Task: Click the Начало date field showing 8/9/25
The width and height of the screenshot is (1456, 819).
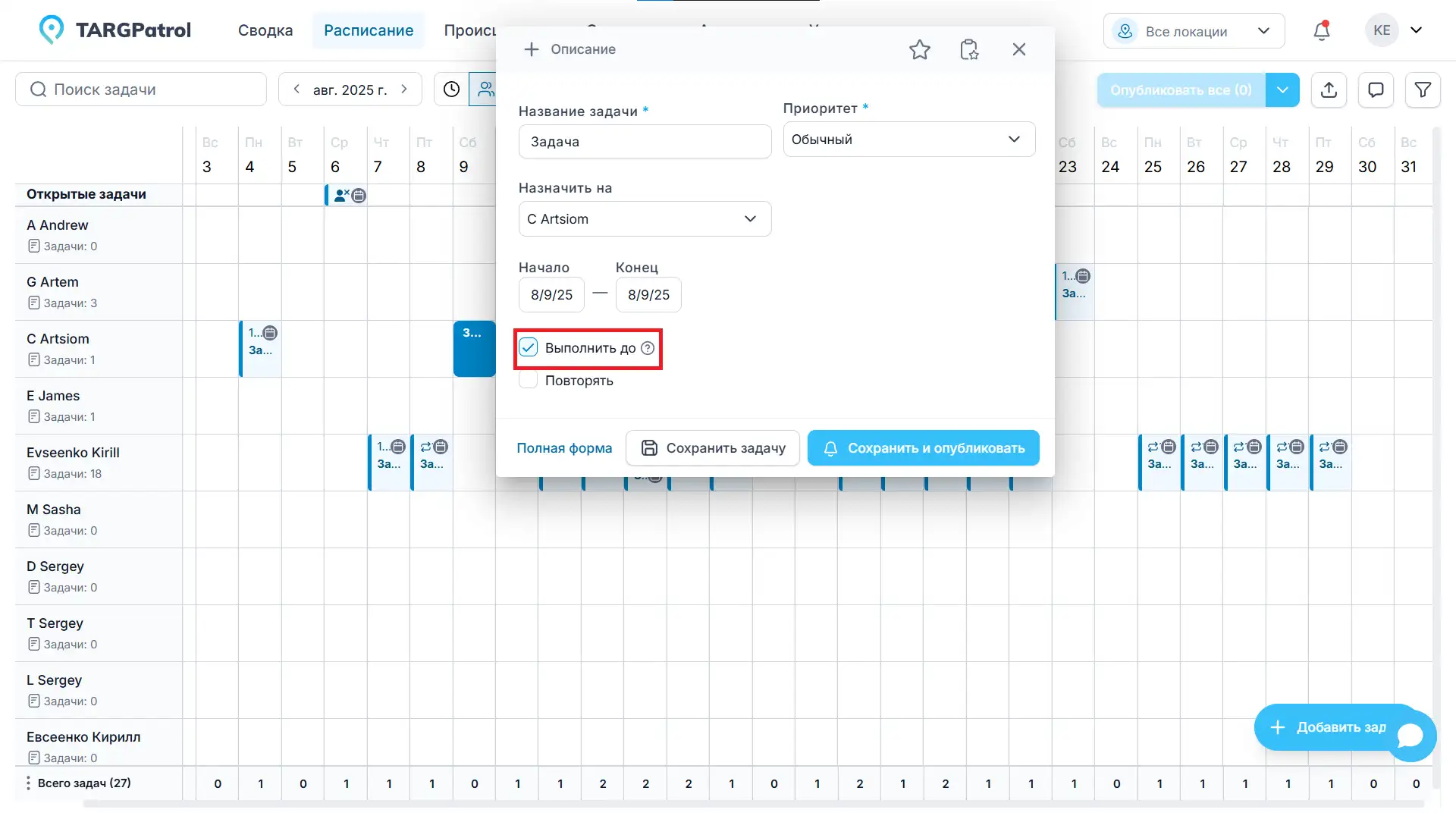Action: click(551, 294)
